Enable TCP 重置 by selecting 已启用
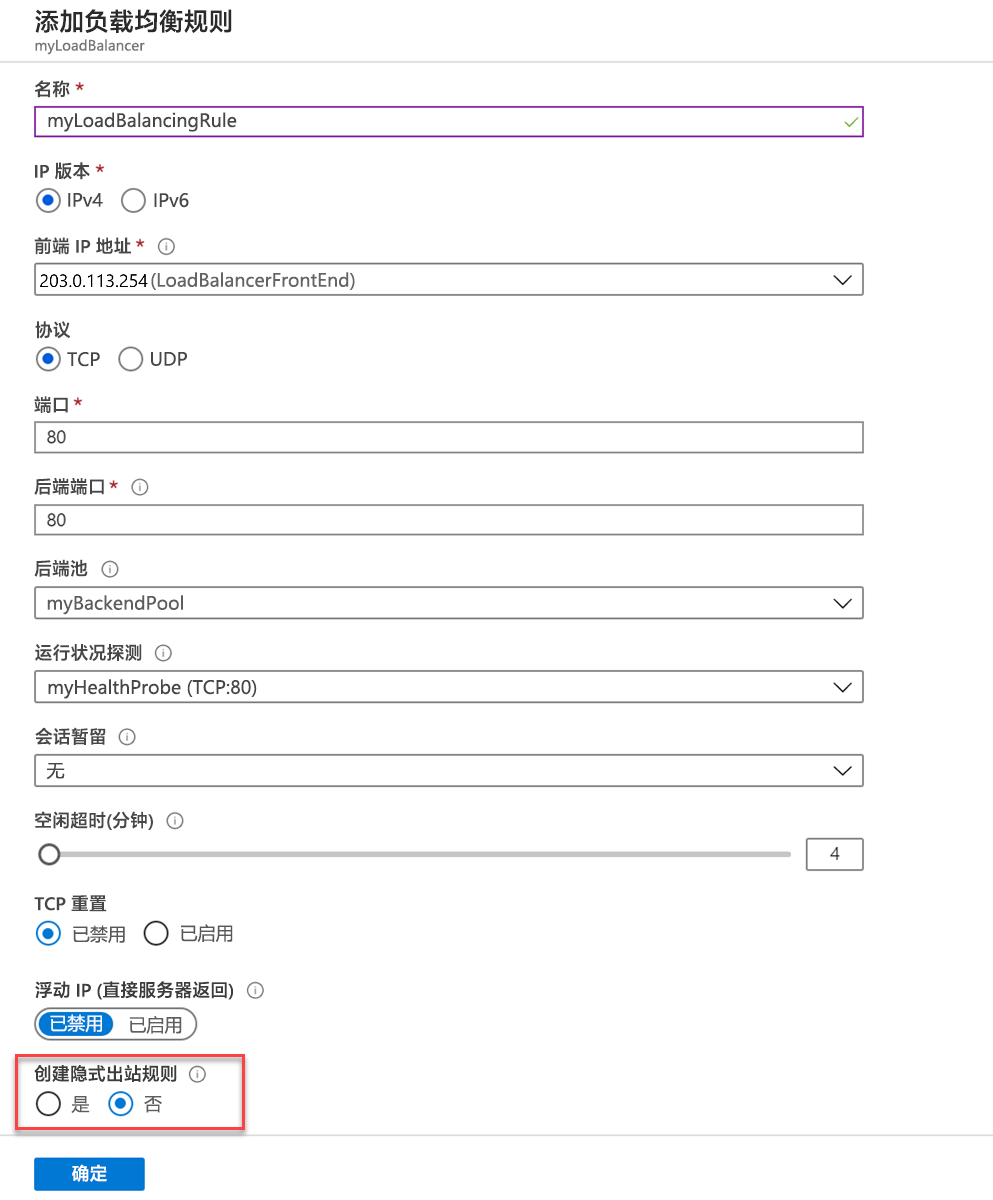Viewport: 993px width, 1200px height. click(x=156, y=933)
